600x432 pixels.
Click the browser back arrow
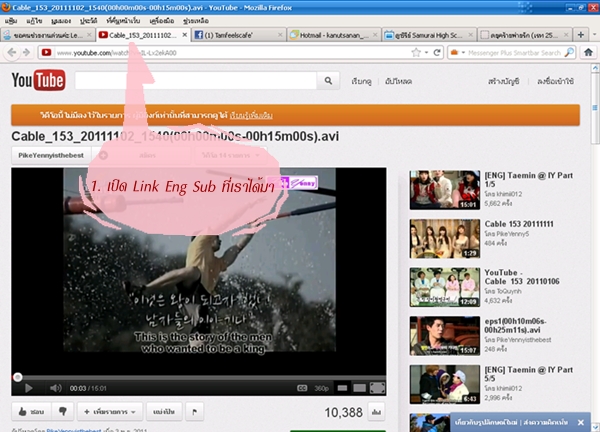click(12, 52)
